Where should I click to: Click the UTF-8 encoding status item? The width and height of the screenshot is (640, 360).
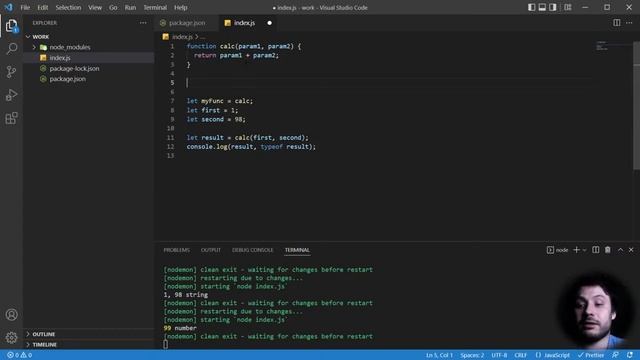(499, 355)
